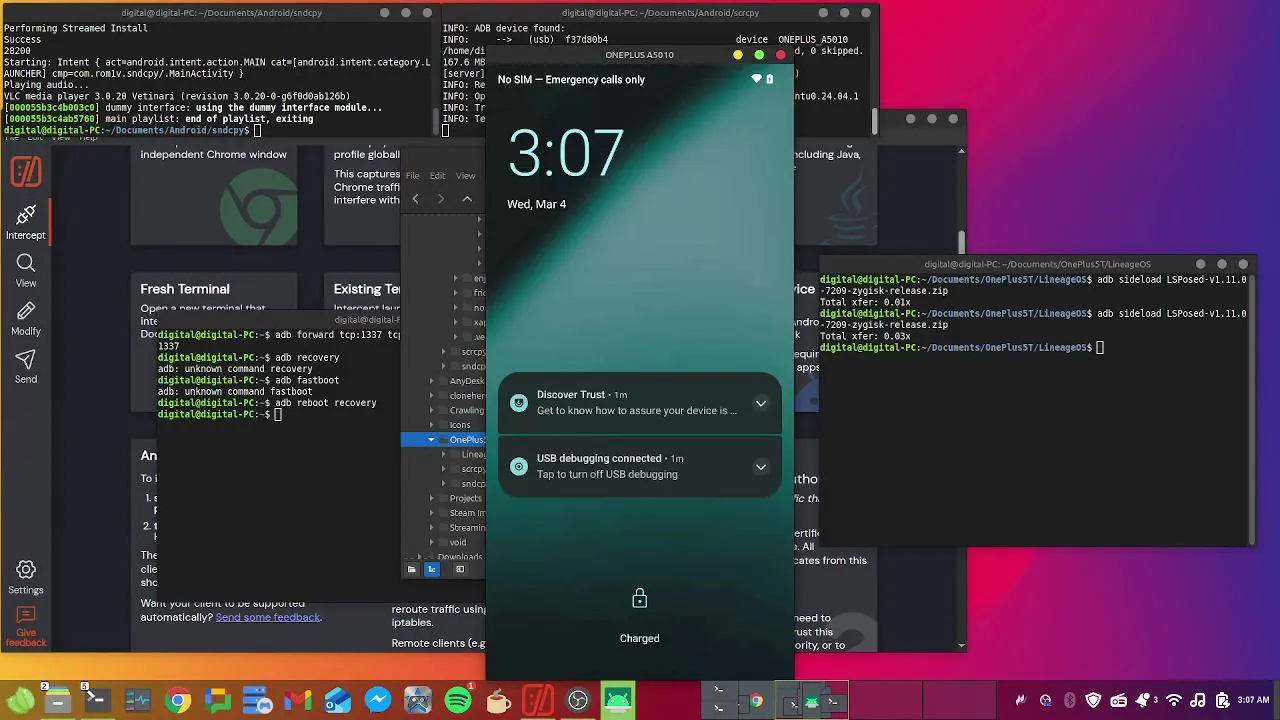The height and width of the screenshot is (720, 1280).
Task: Click the Discover Trust notification icon
Action: pos(518,402)
